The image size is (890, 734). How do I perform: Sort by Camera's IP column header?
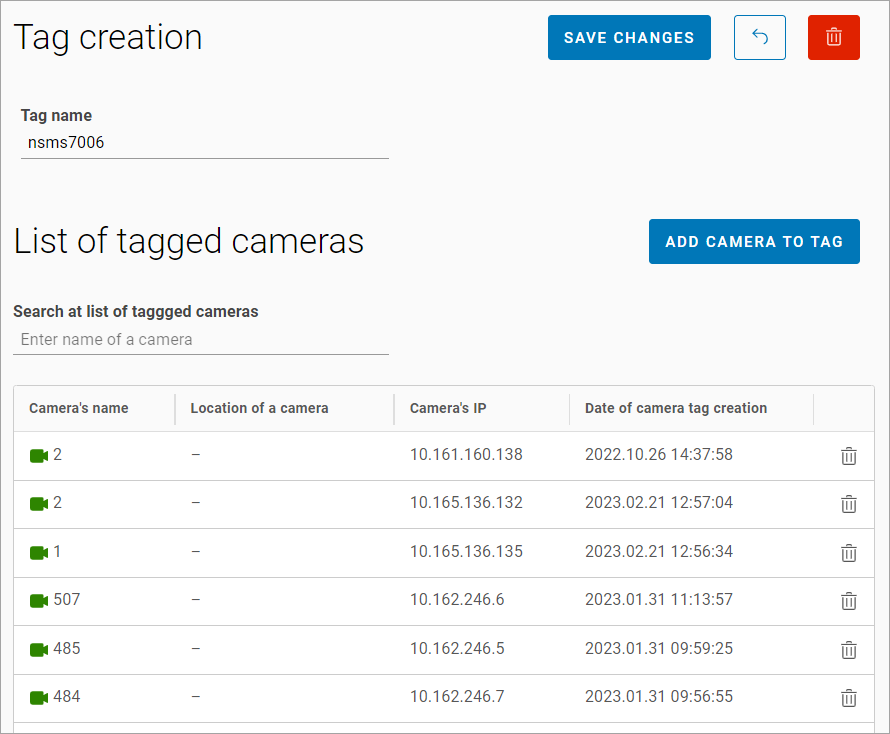click(x=448, y=408)
